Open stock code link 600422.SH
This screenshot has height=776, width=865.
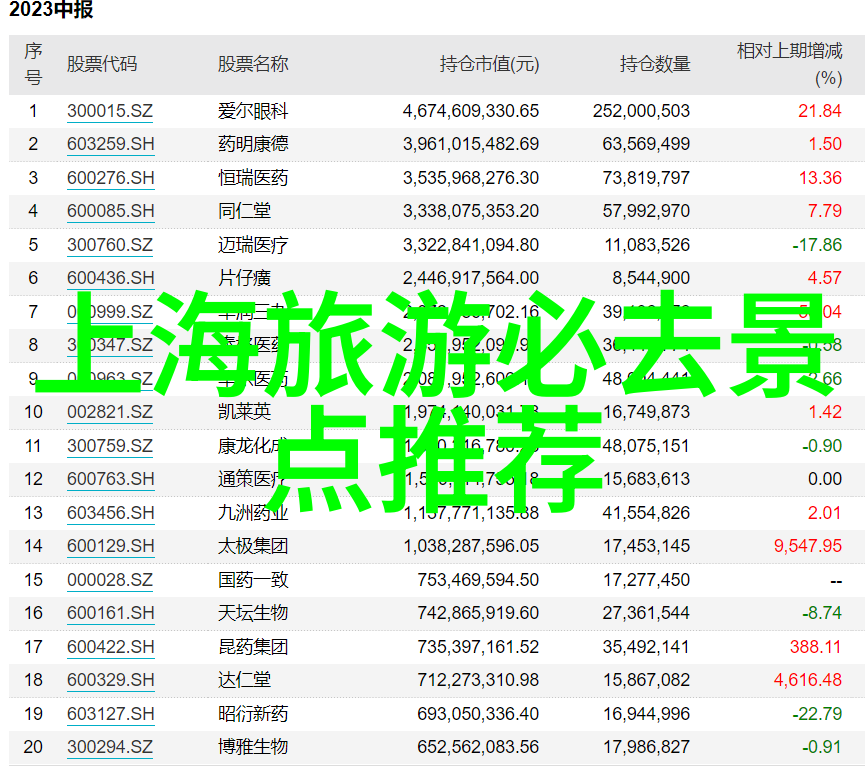click(x=110, y=647)
